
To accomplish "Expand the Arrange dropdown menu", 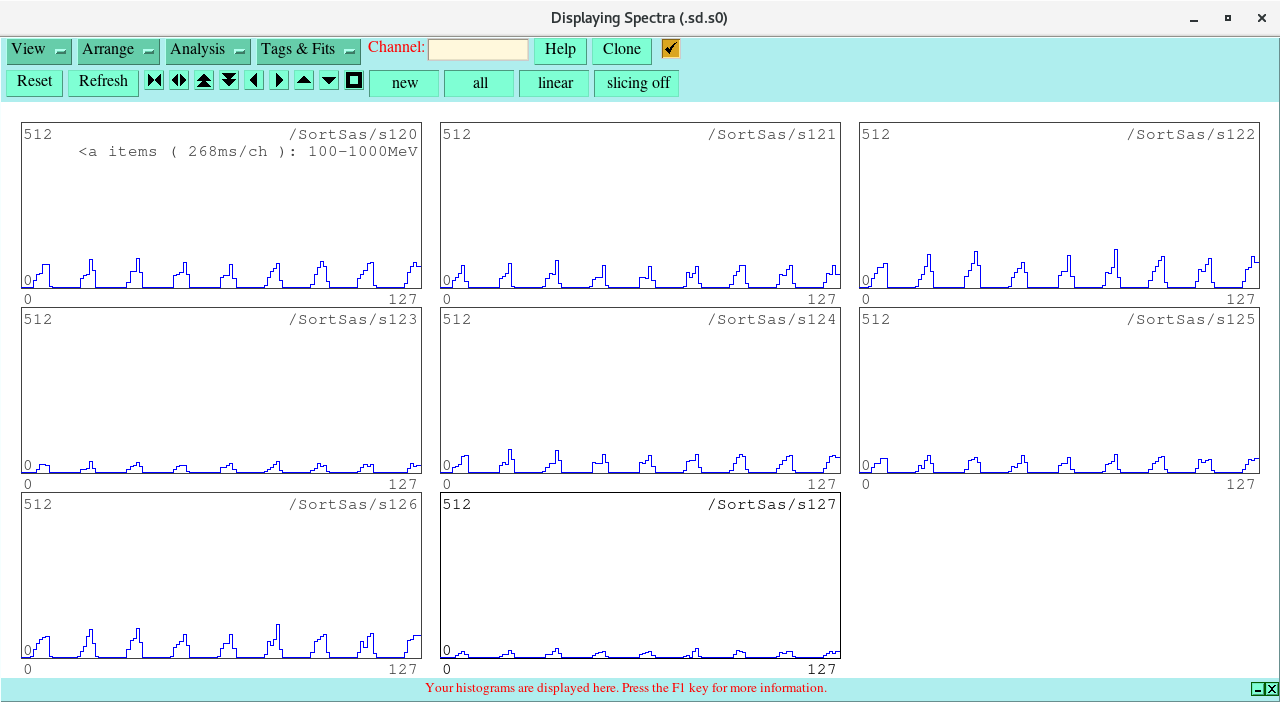I will 119,50.
